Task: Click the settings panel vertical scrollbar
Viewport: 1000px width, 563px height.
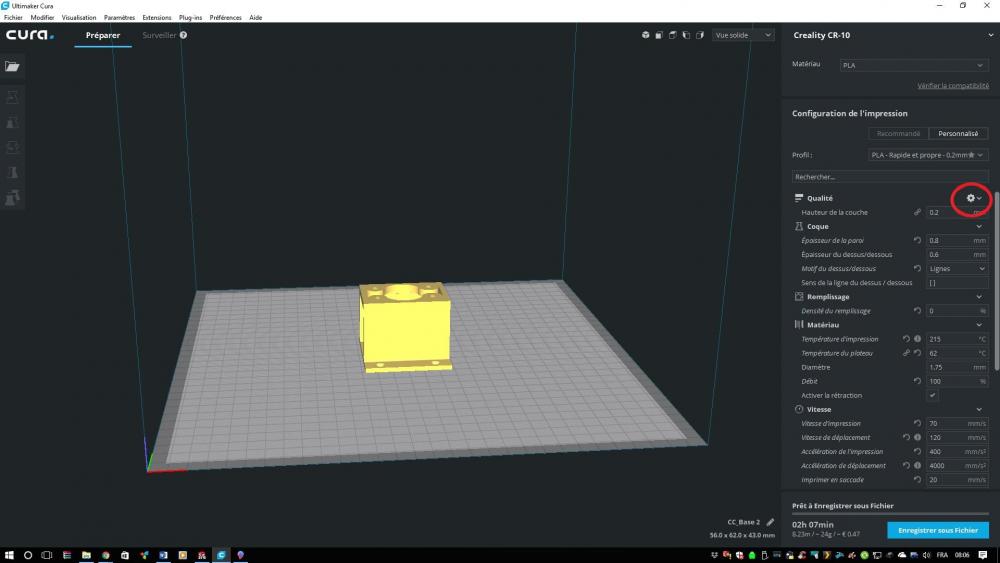Action: (x=996, y=281)
